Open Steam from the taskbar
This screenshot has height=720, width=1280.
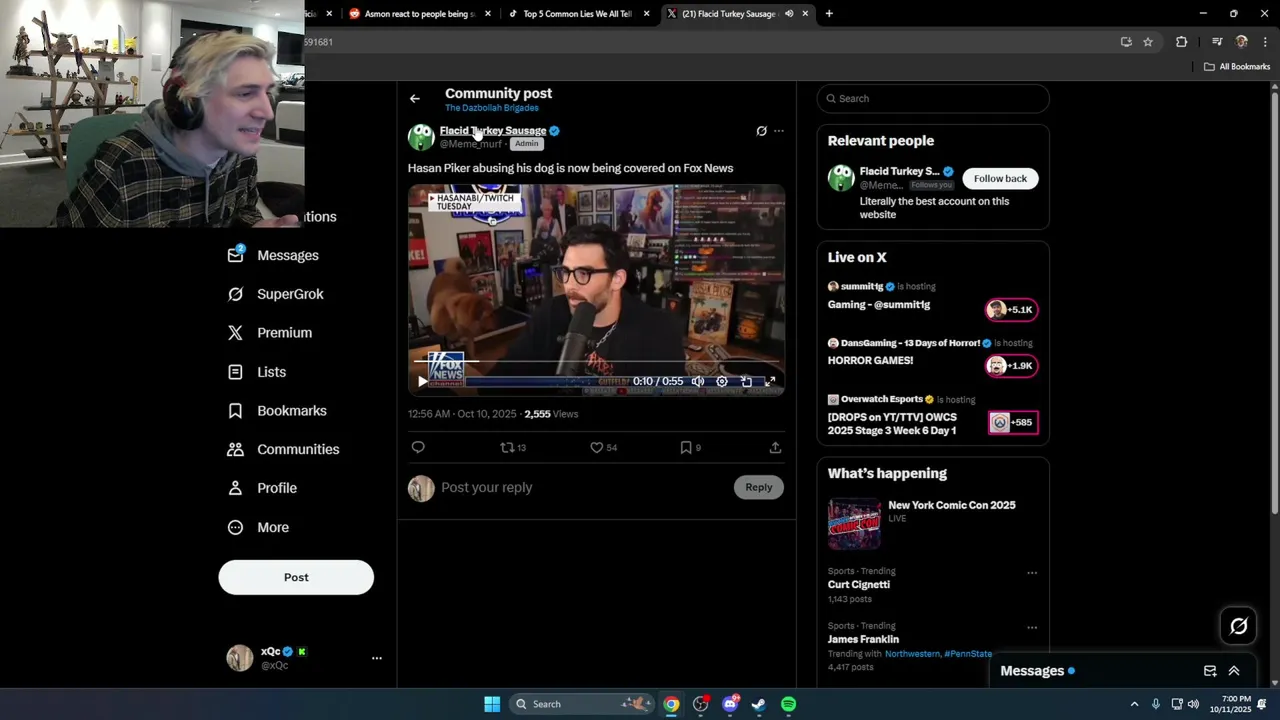tap(759, 704)
